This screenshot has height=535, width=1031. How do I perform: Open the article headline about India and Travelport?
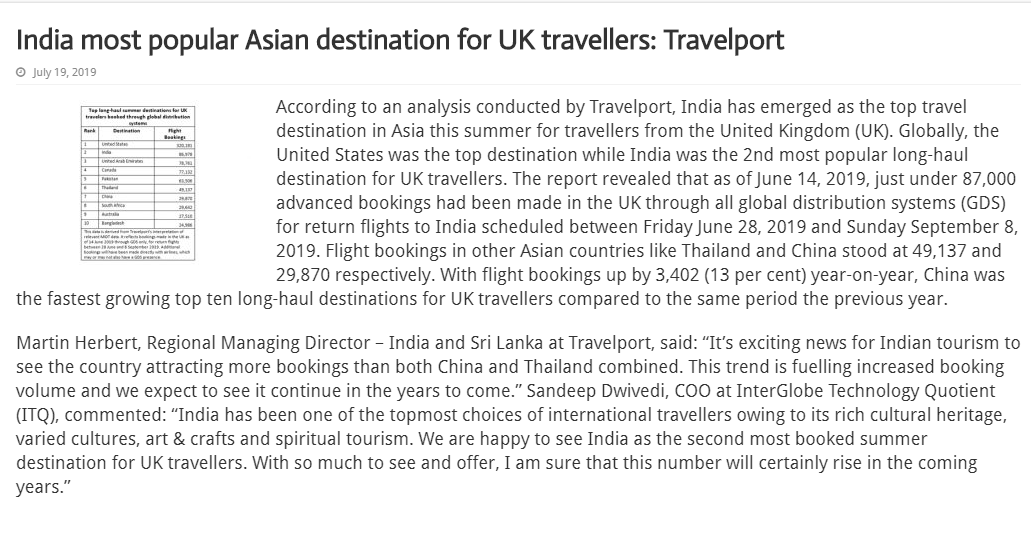click(400, 41)
